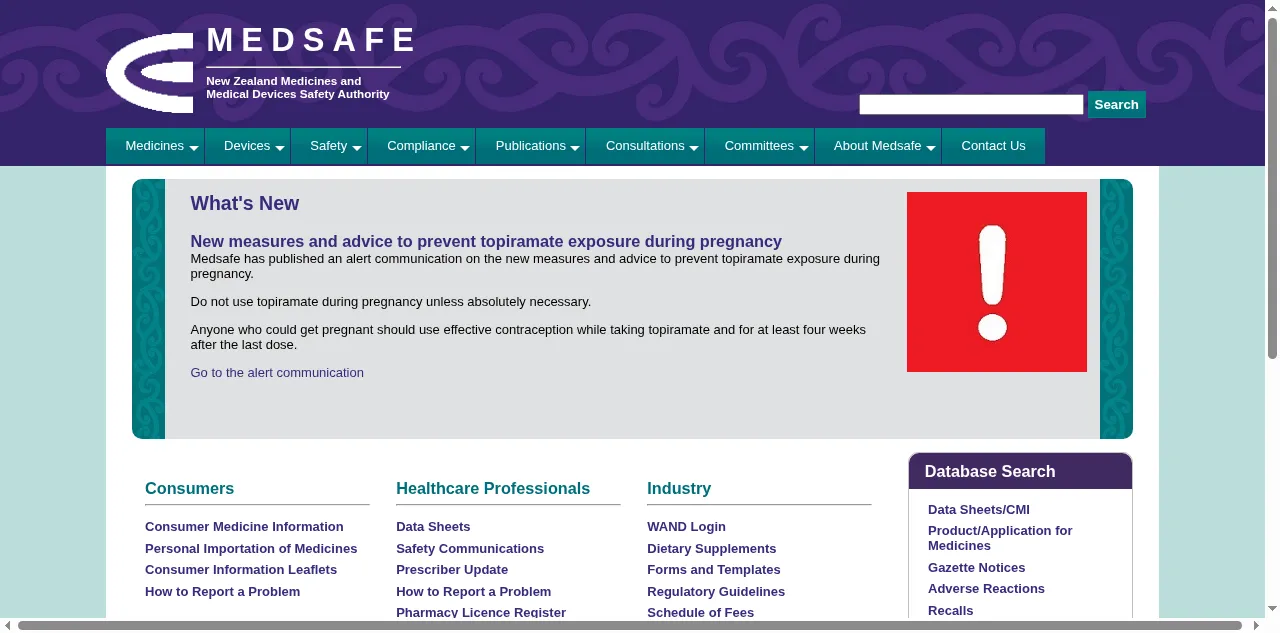Viewport: 1280px width, 633px height.
Task: Open Data Sheets/CMI database search
Action: [979, 509]
